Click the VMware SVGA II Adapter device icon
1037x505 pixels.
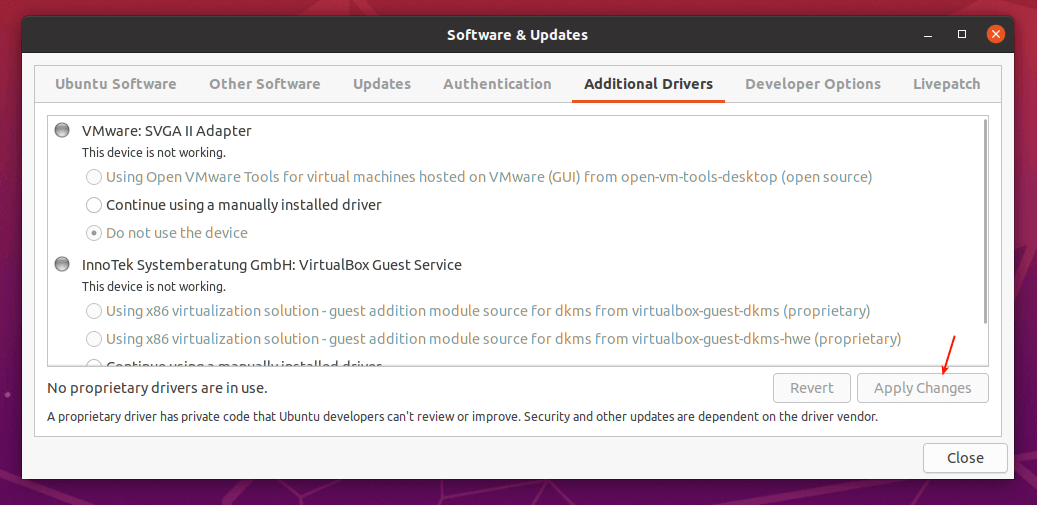point(63,130)
